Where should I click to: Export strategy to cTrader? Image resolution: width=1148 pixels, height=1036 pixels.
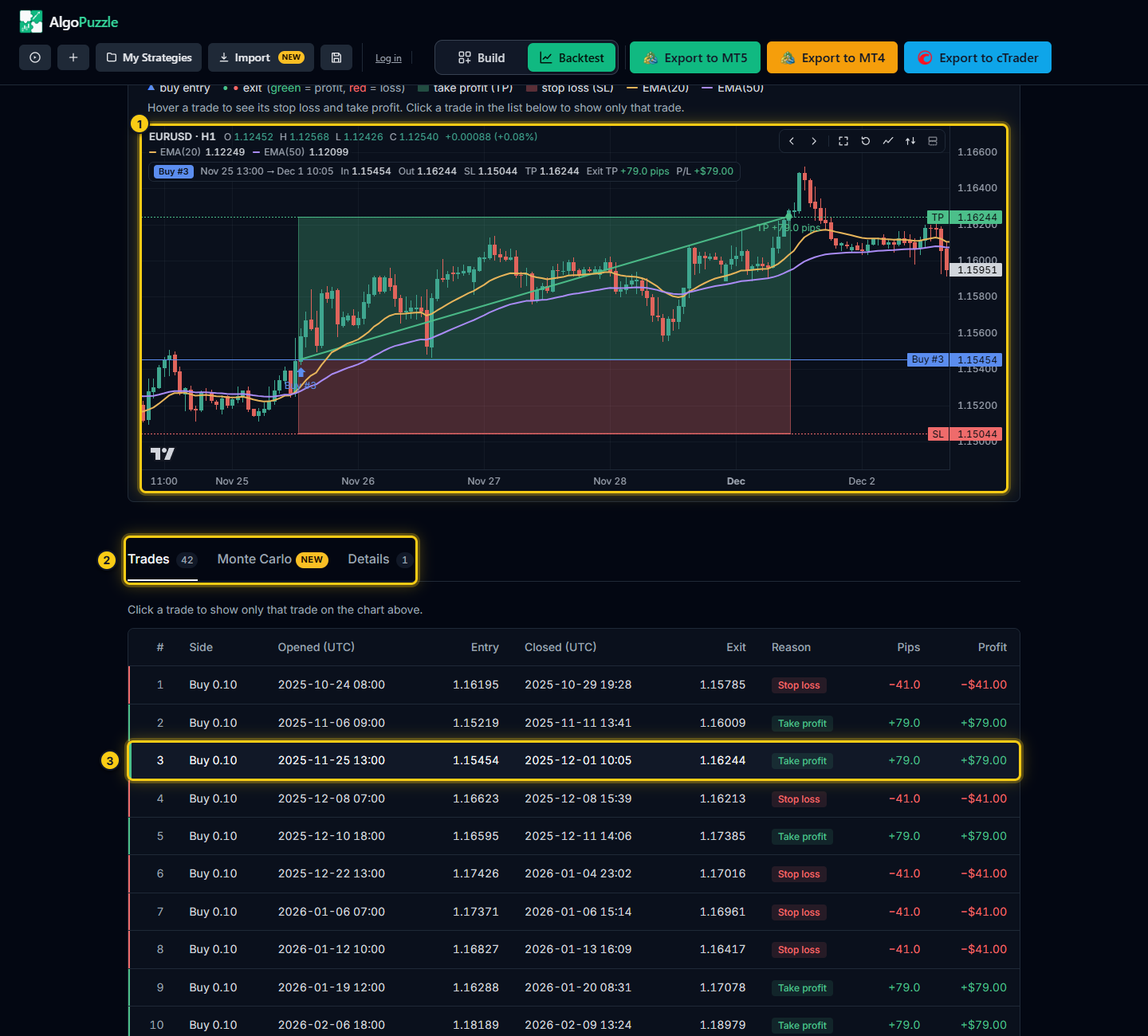[x=977, y=57]
